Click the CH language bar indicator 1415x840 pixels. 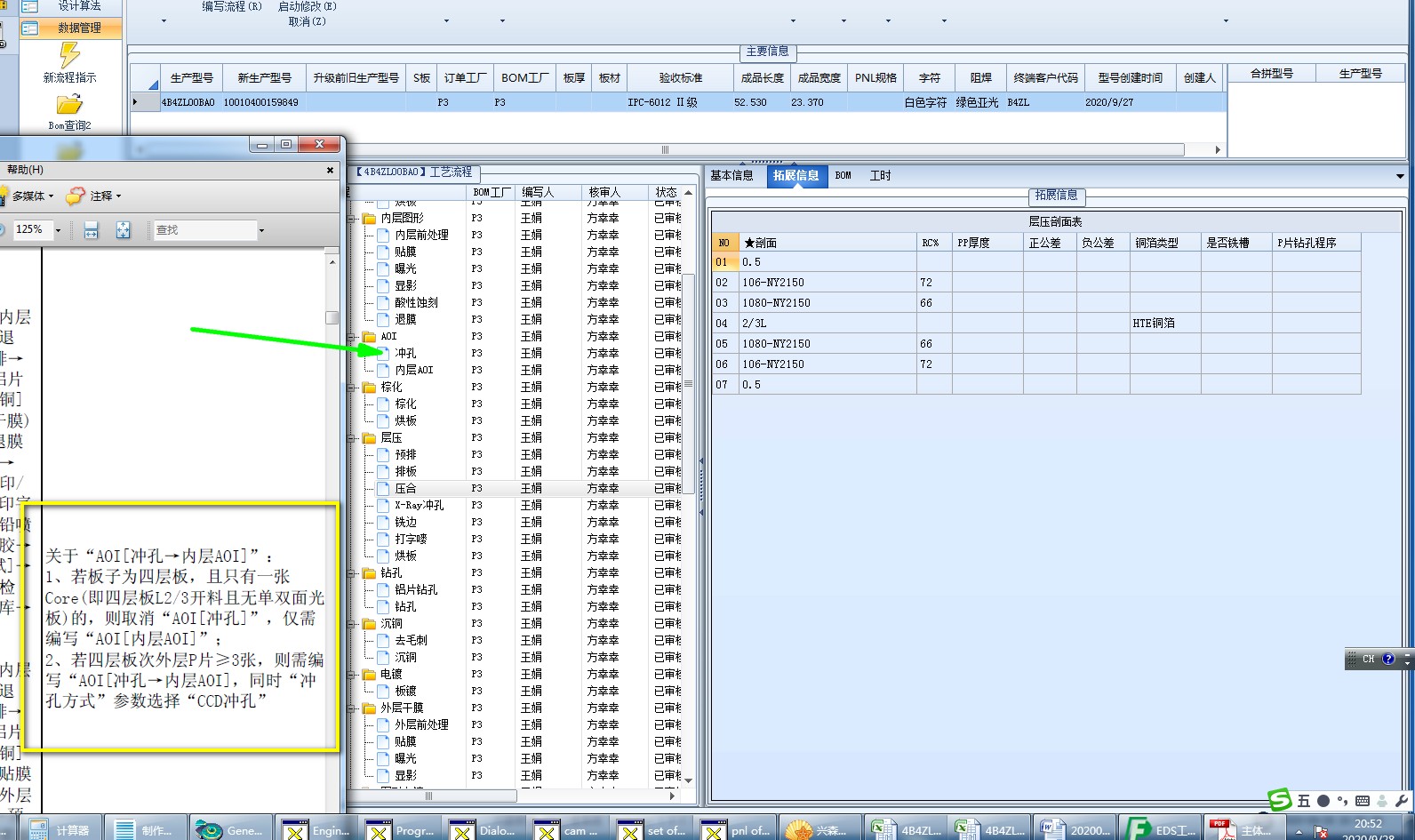point(1369,659)
